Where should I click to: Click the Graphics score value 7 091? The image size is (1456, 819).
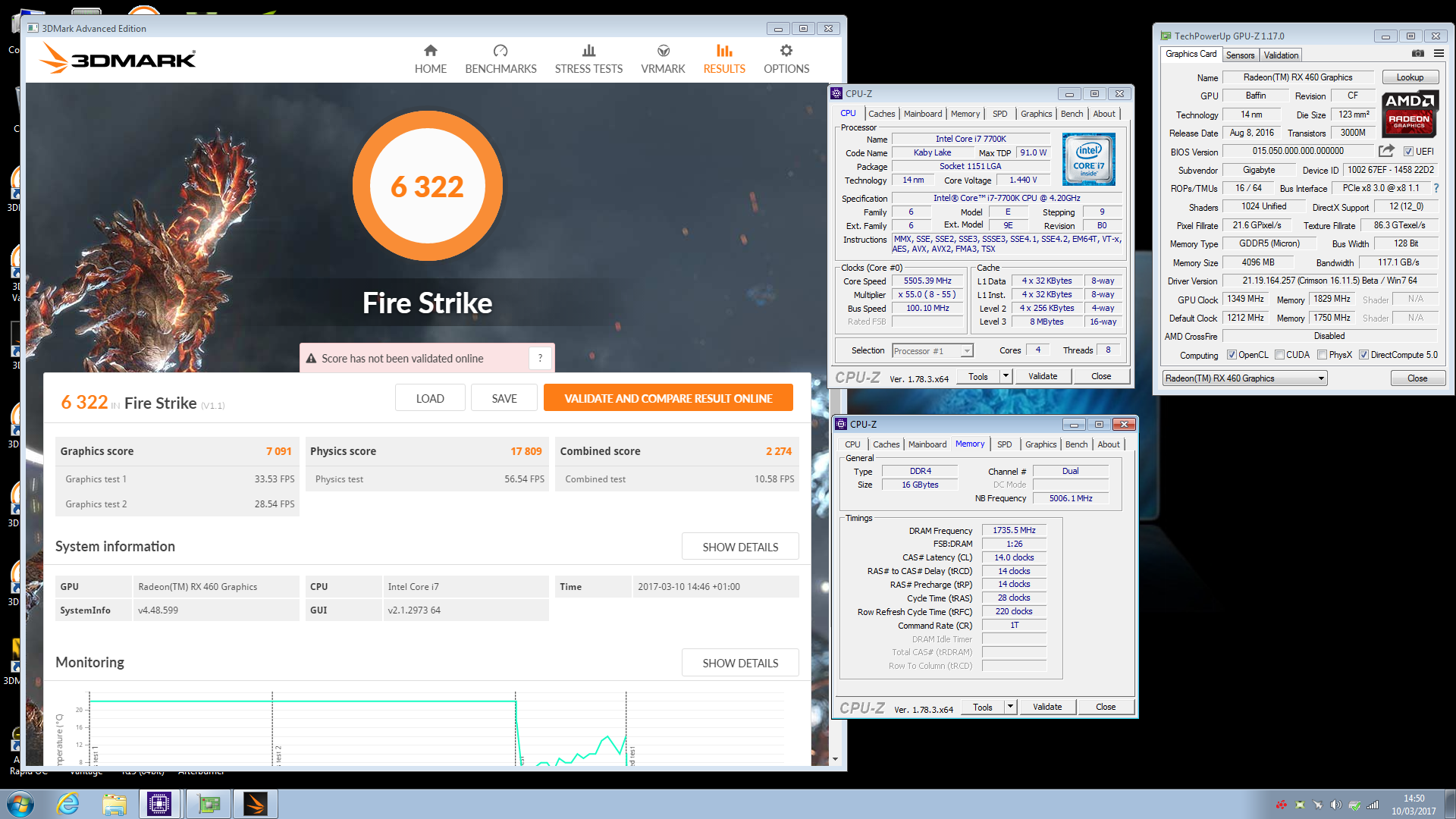(x=278, y=451)
